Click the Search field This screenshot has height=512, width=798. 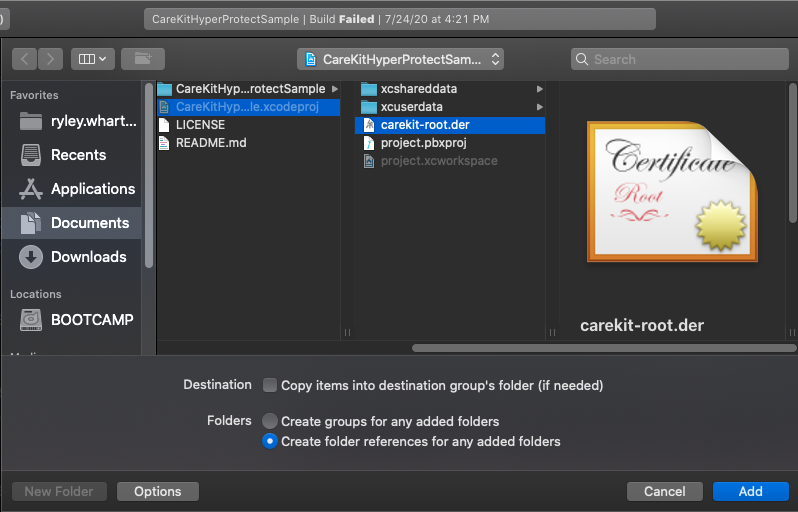(680, 60)
